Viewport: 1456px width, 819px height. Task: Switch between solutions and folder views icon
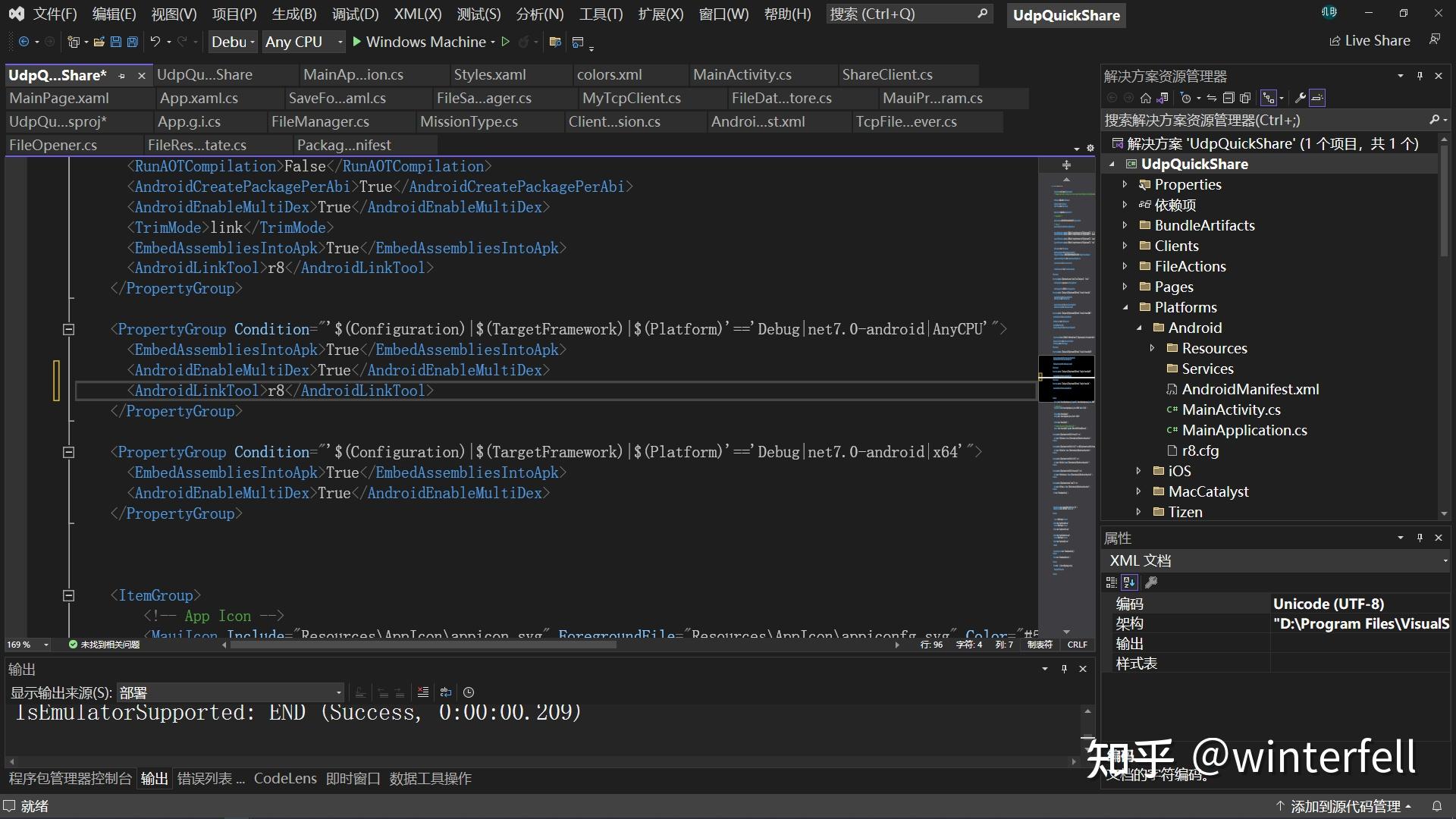coord(1162,98)
